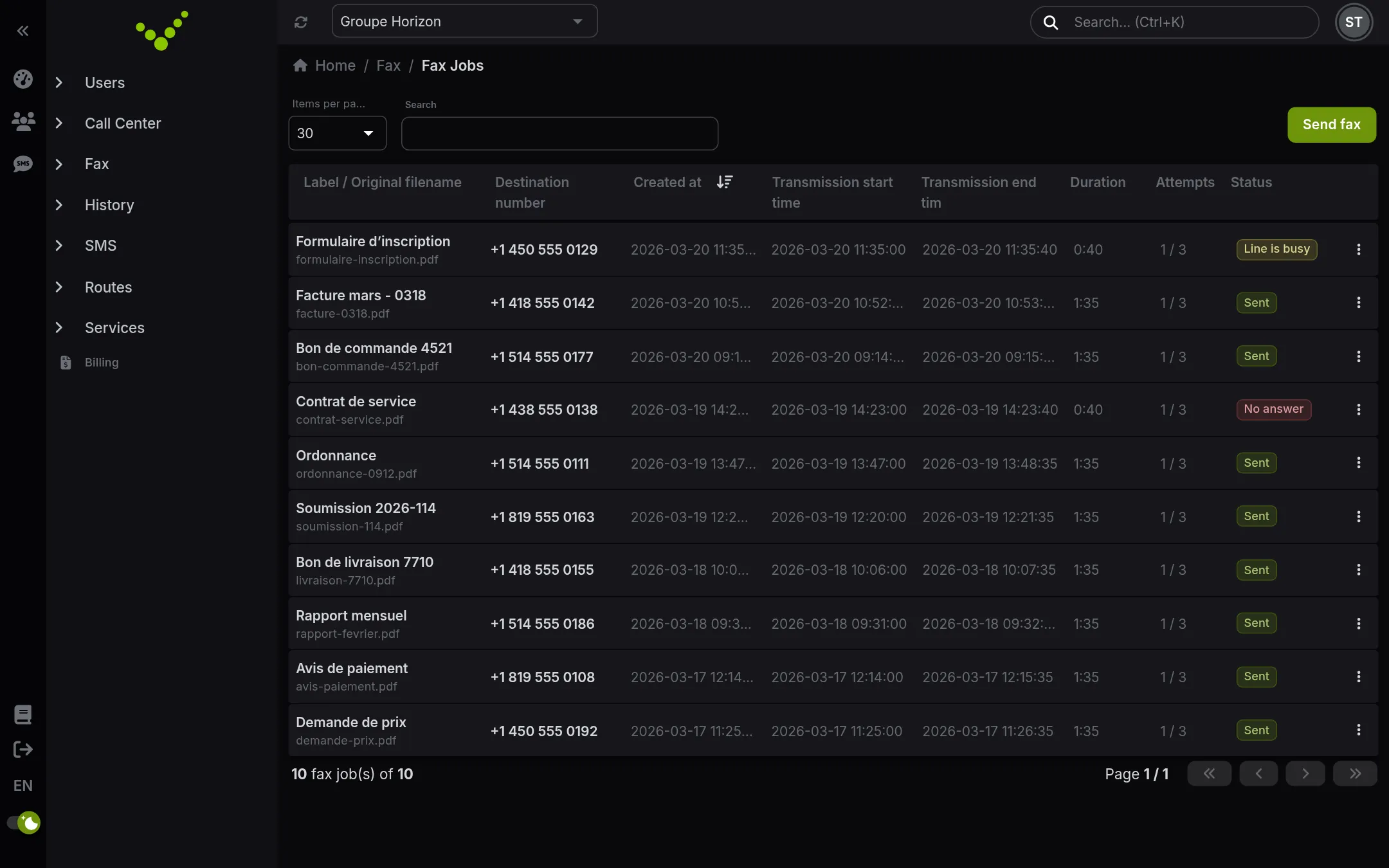Open the Items per page dropdown
This screenshot has width=1389, height=868.
(x=337, y=133)
